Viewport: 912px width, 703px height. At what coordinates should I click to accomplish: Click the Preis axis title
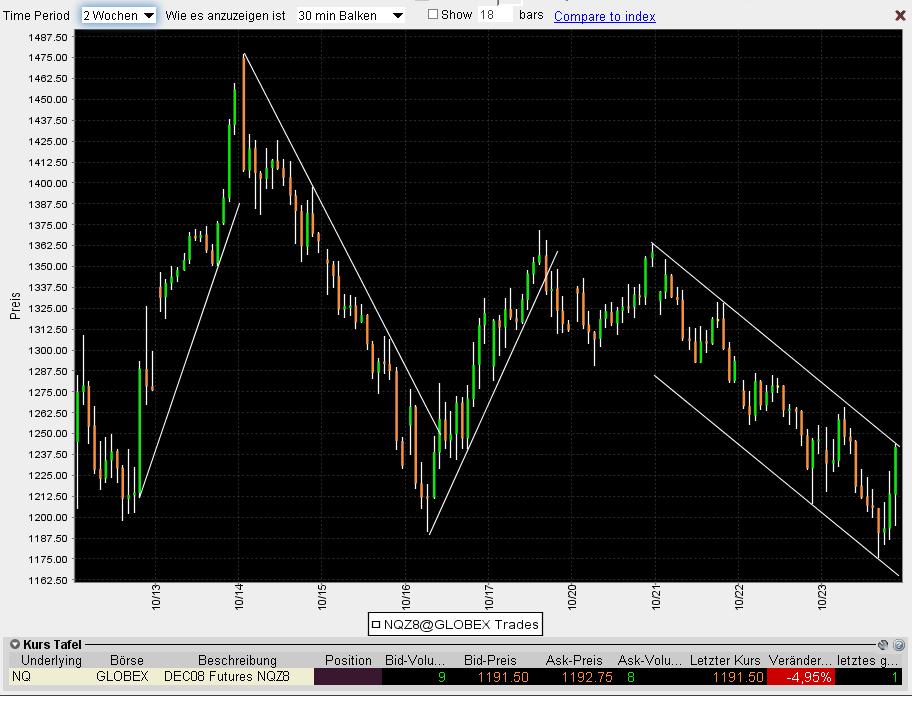click(15, 306)
